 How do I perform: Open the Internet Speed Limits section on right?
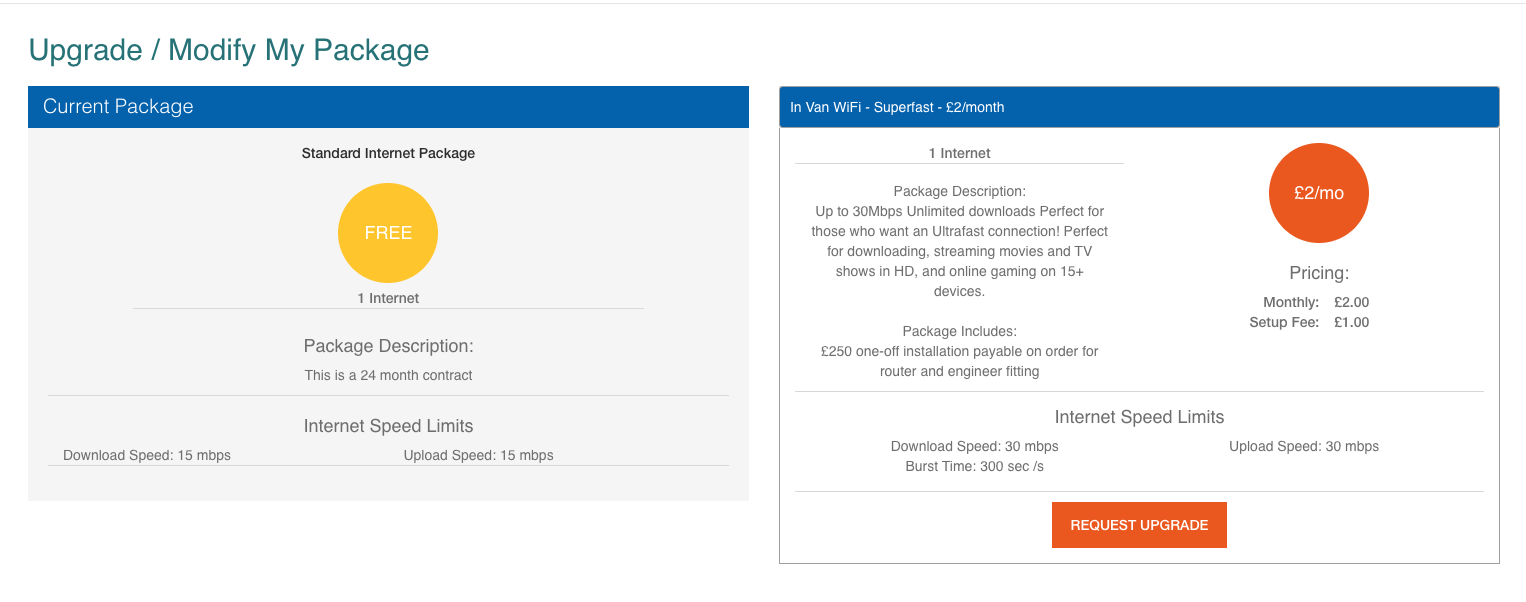click(x=1138, y=417)
